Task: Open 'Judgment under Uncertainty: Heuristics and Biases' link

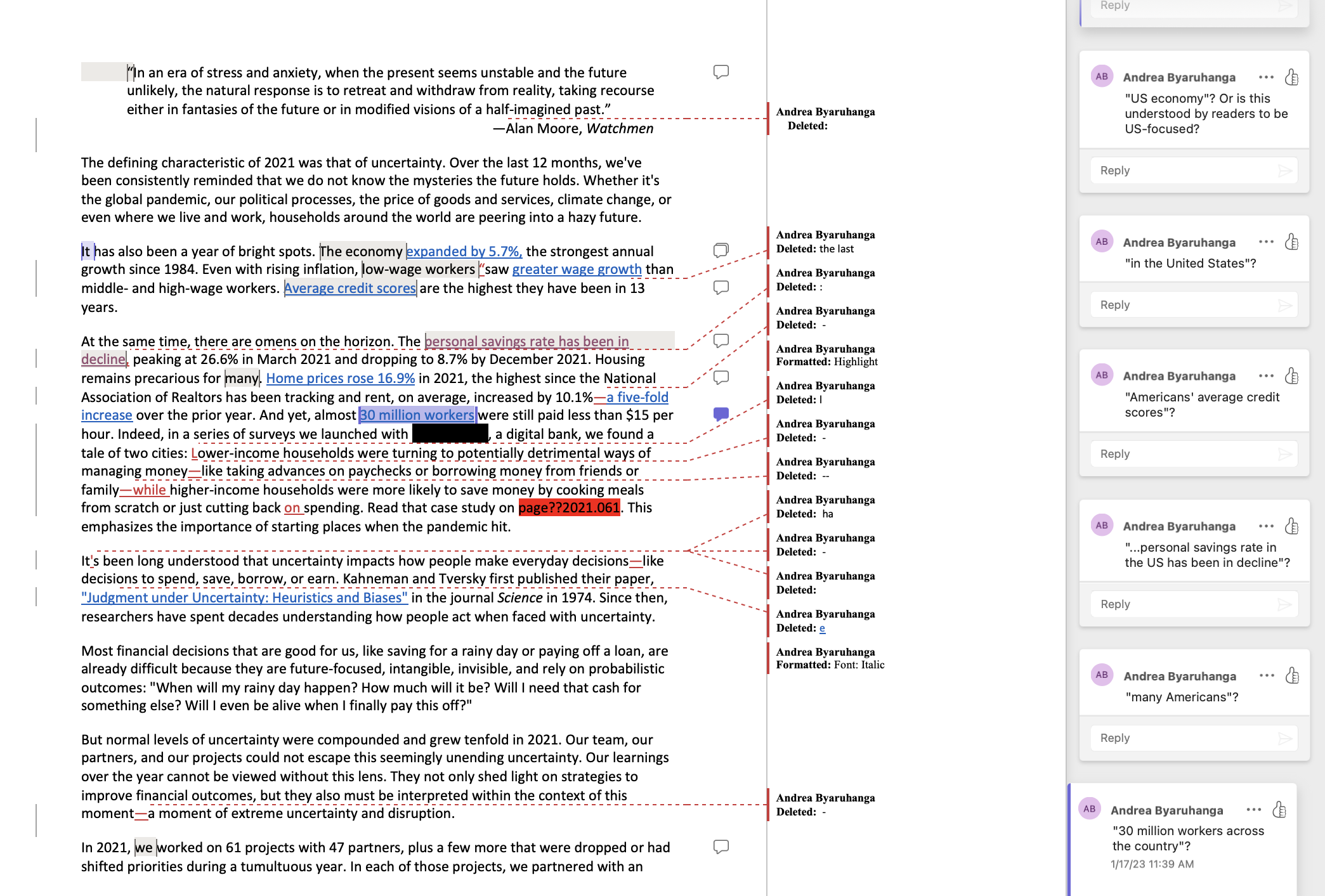Action: click(244, 598)
